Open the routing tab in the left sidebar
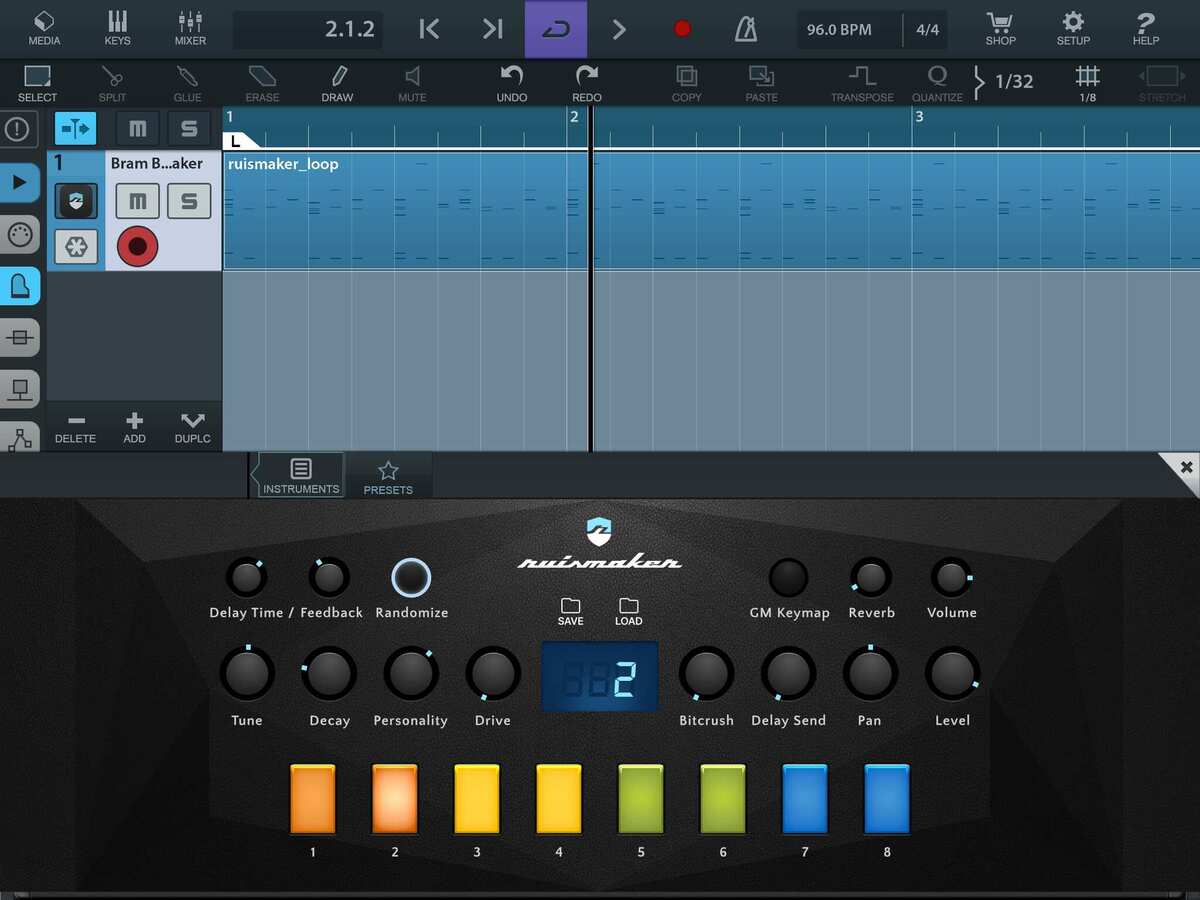 point(19,389)
